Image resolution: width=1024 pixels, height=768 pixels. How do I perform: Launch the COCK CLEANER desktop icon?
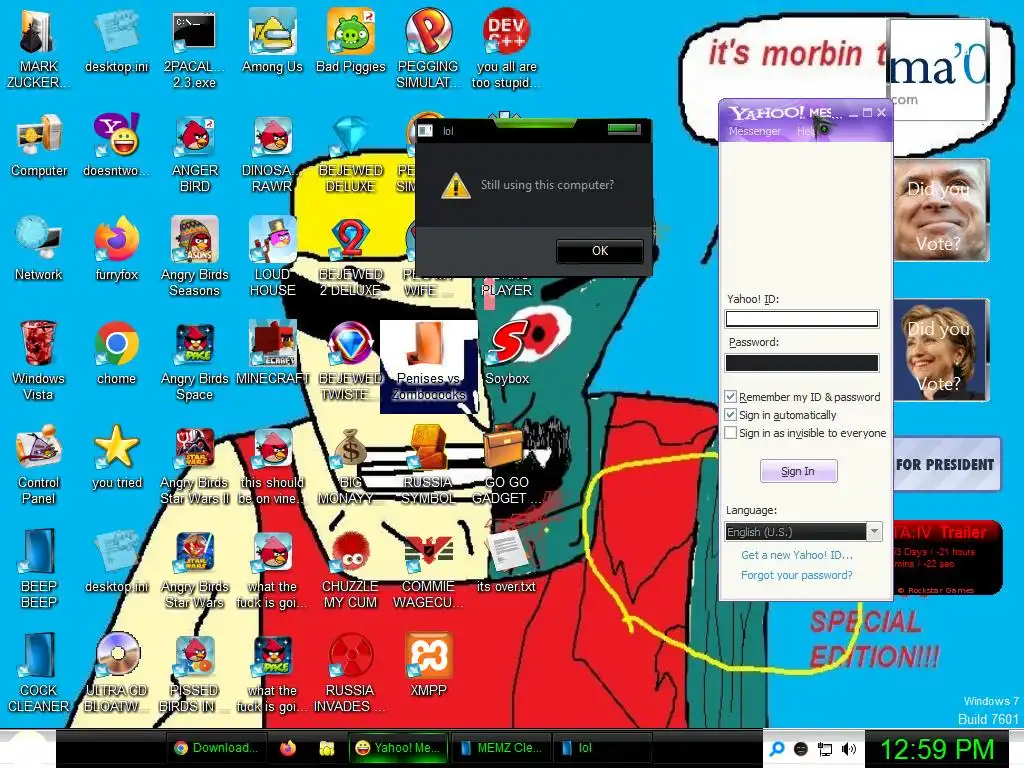click(x=39, y=672)
